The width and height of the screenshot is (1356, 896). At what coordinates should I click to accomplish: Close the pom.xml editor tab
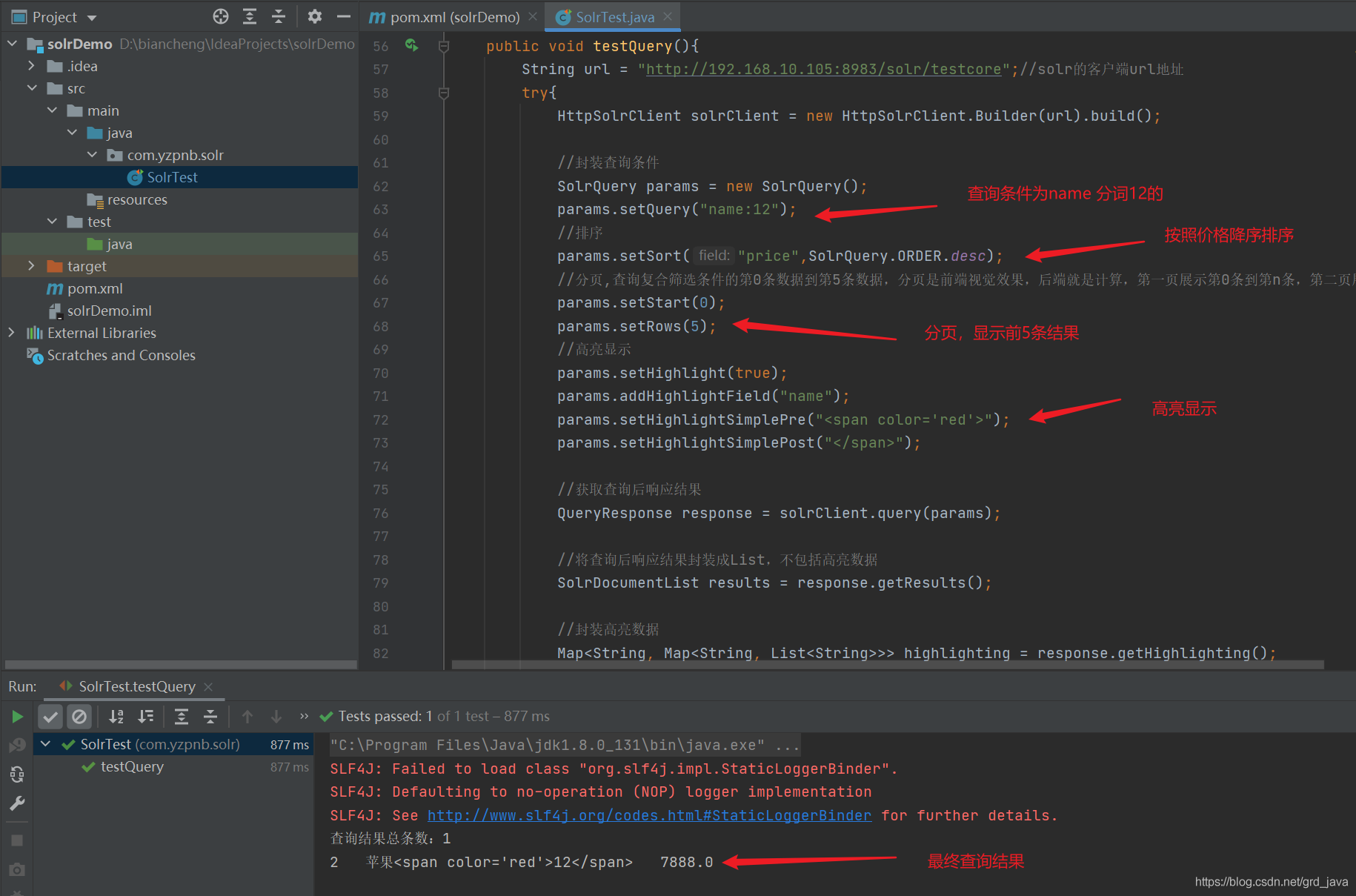tap(533, 16)
